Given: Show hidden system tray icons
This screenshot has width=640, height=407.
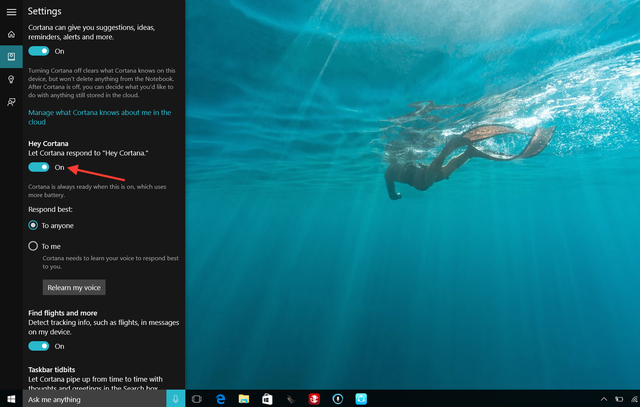Looking at the screenshot, I should (604, 399).
